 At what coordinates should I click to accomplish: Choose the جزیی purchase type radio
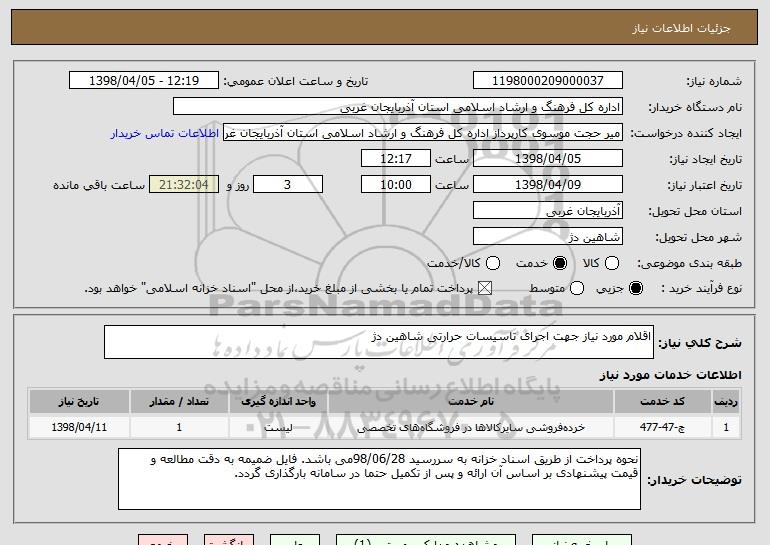(x=636, y=289)
